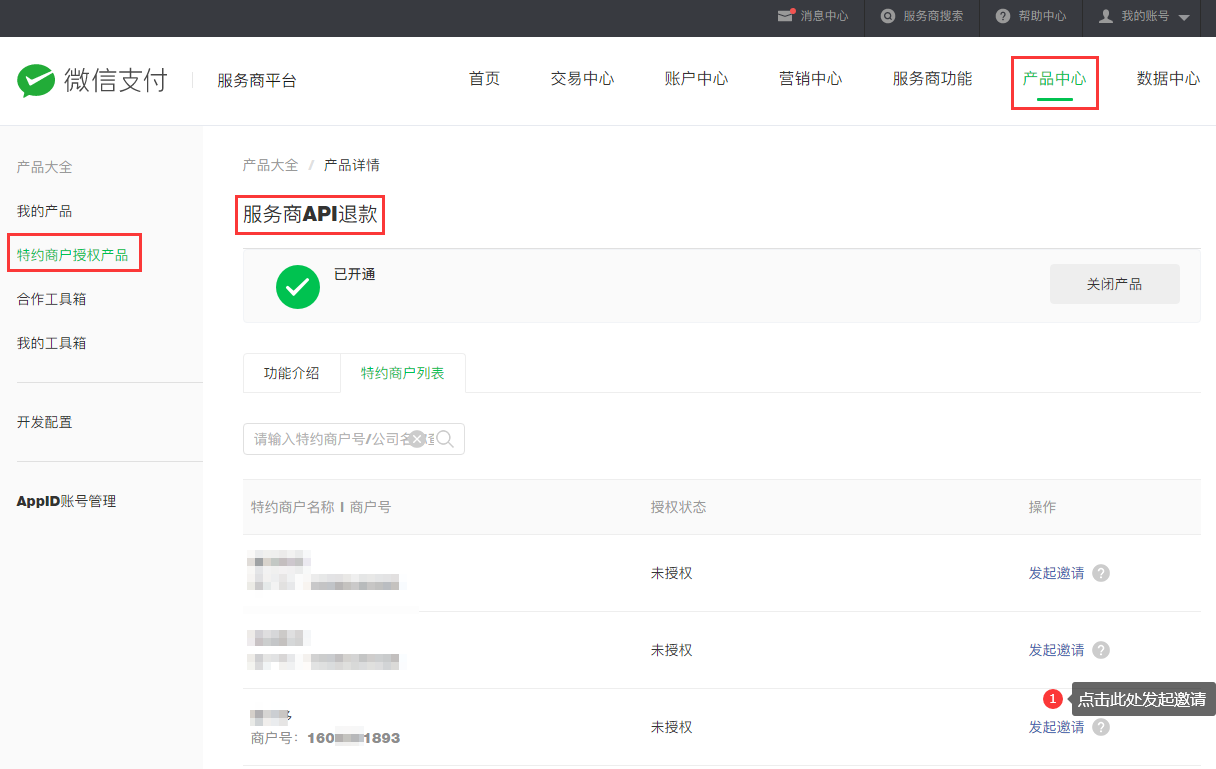Image resolution: width=1216 pixels, height=769 pixels.
Task: Open 我的工具箱 in the sidebar
Action: coord(51,343)
